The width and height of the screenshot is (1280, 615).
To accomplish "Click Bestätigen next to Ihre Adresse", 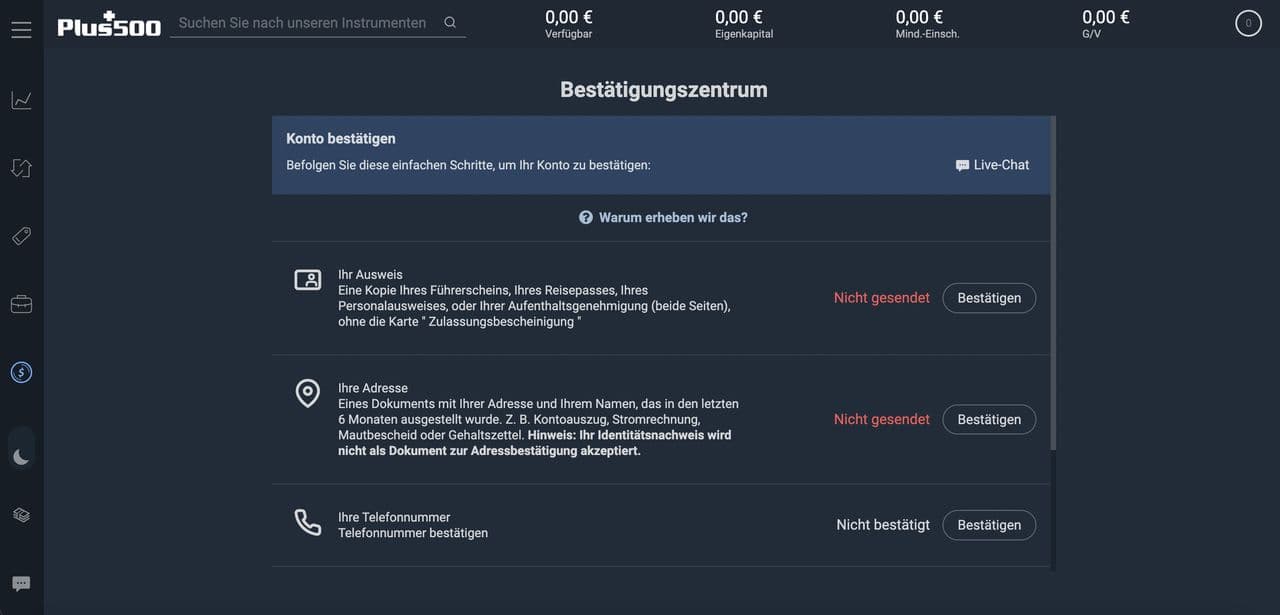I will [989, 420].
